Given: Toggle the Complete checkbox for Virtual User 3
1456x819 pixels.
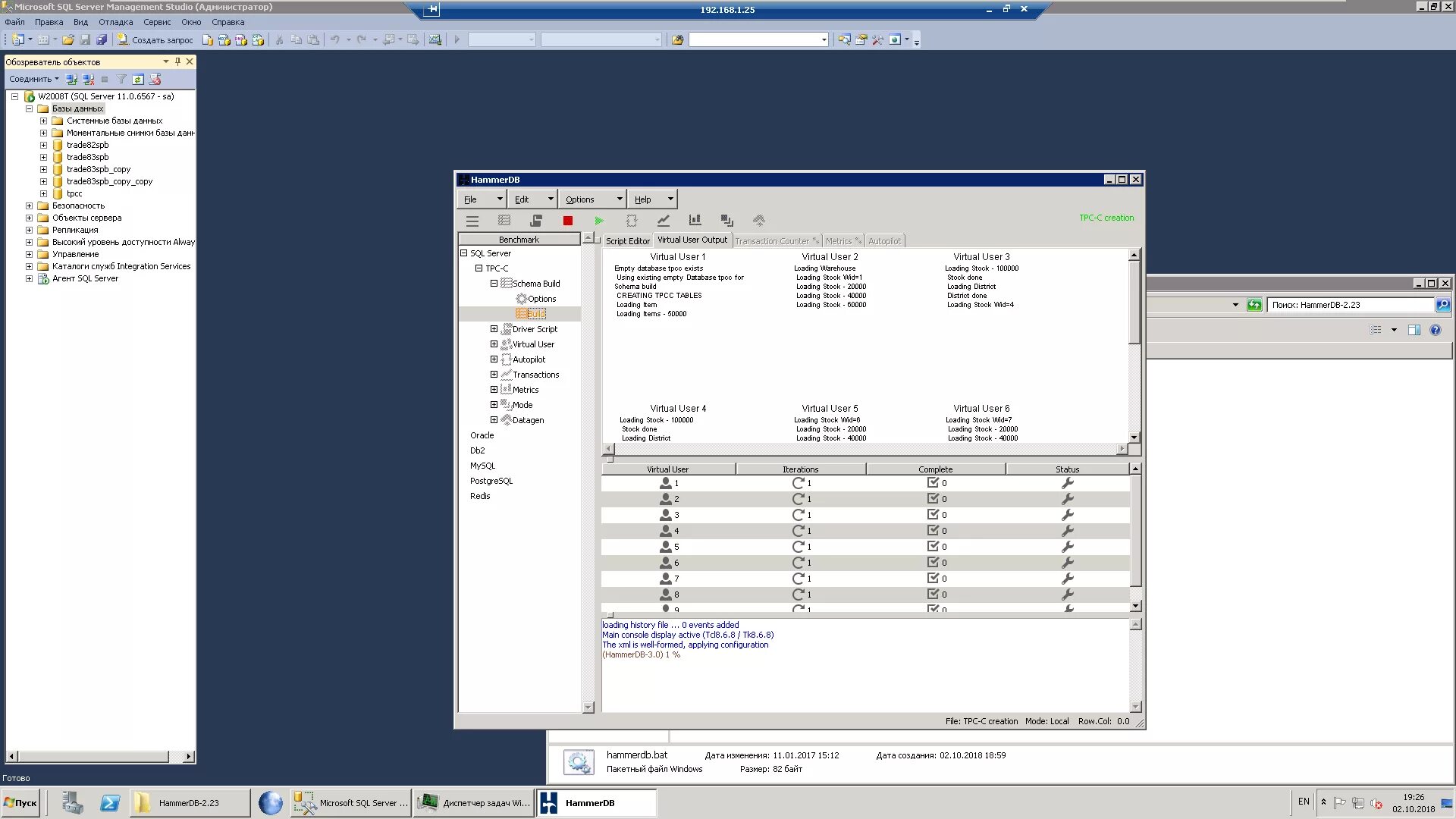Looking at the screenshot, I should (x=934, y=514).
